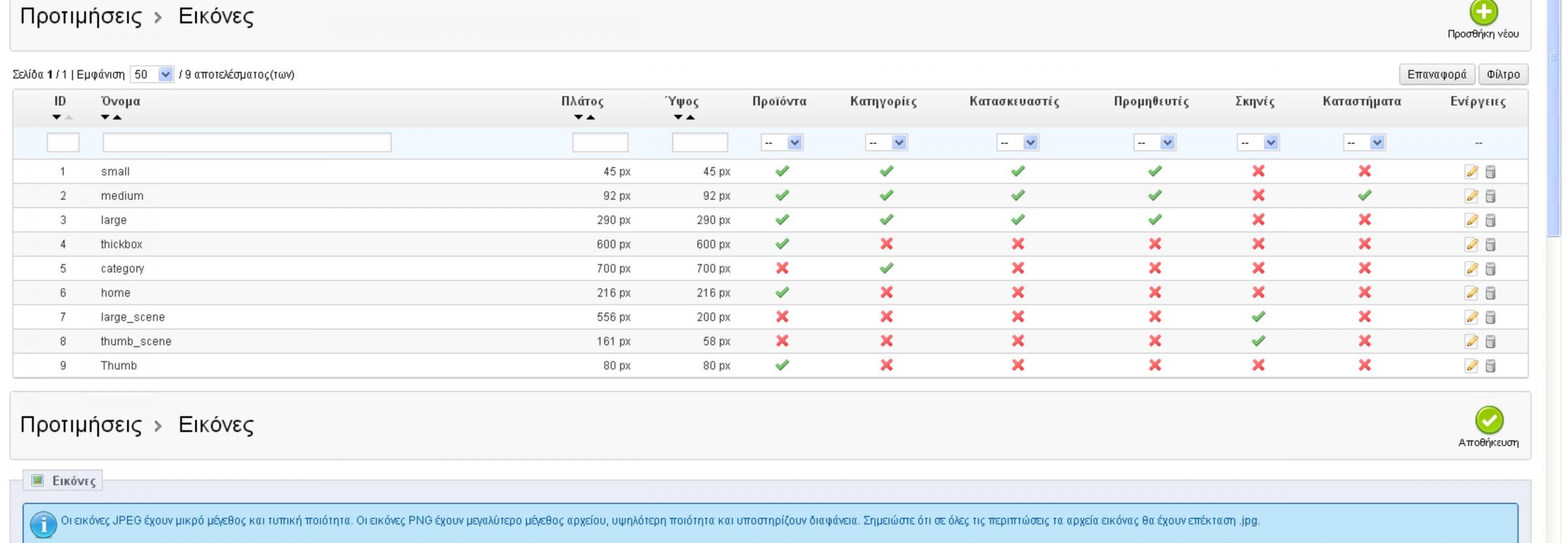Toggle Stores status for medium row
The width and height of the screenshot is (1568, 543).
coord(1364,196)
